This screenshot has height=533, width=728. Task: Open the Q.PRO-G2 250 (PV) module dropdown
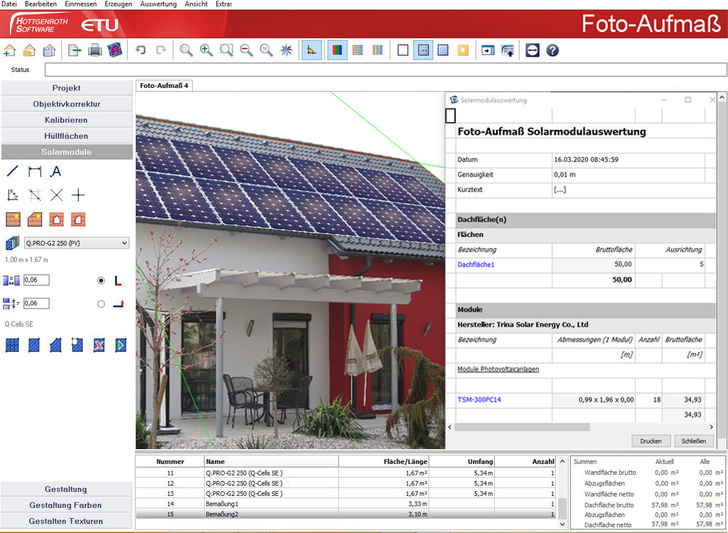[76, 242]
